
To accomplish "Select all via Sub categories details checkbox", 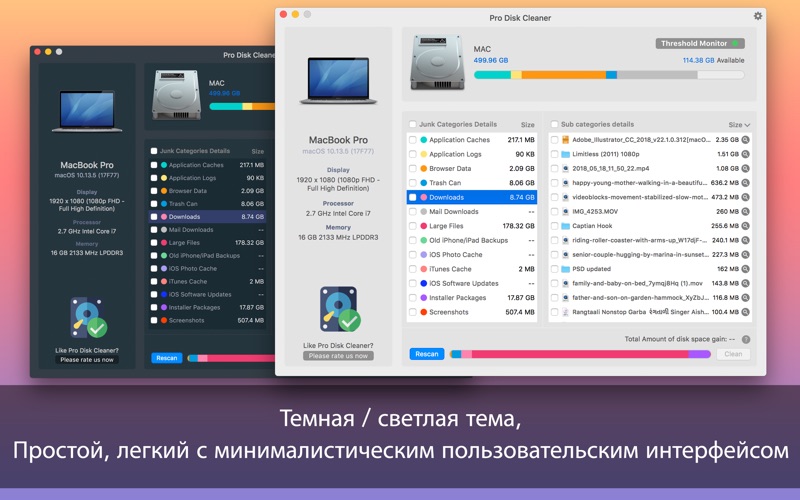I will [x=555, y=124].
